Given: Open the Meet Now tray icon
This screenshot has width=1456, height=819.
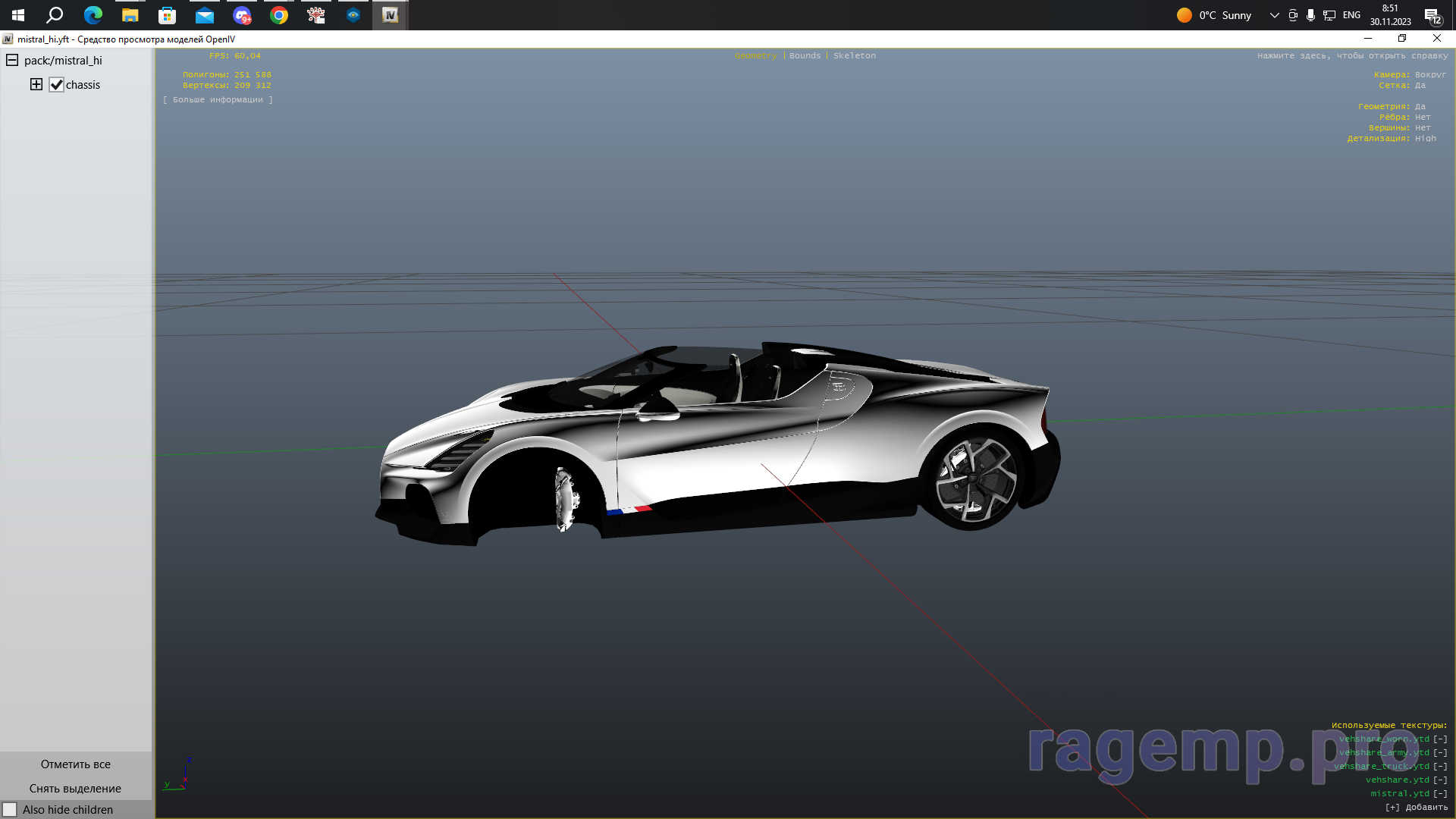Looking at the screenshot, I should [x=1293, y=15].
